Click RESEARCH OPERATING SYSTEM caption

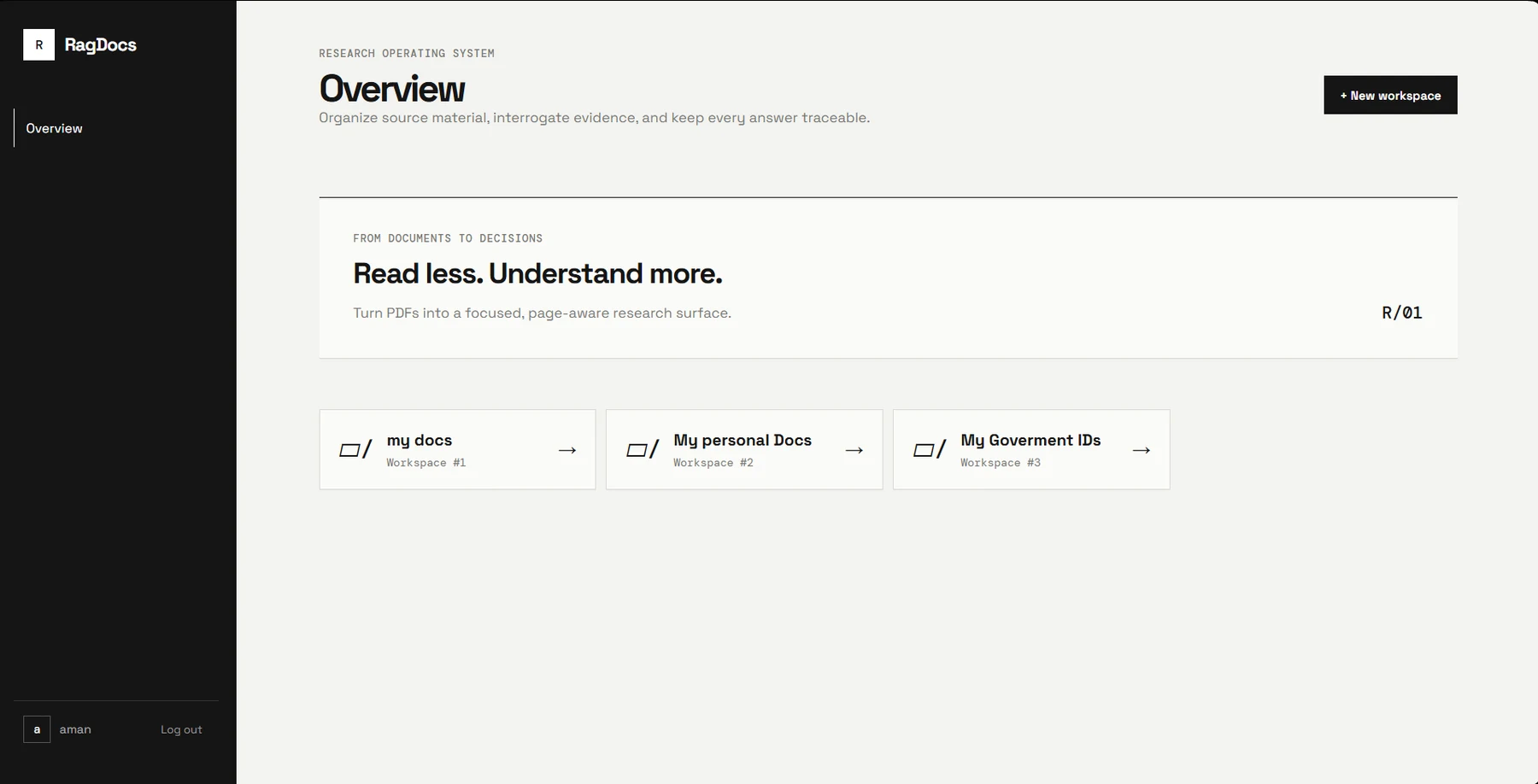[x=407, y=53]
